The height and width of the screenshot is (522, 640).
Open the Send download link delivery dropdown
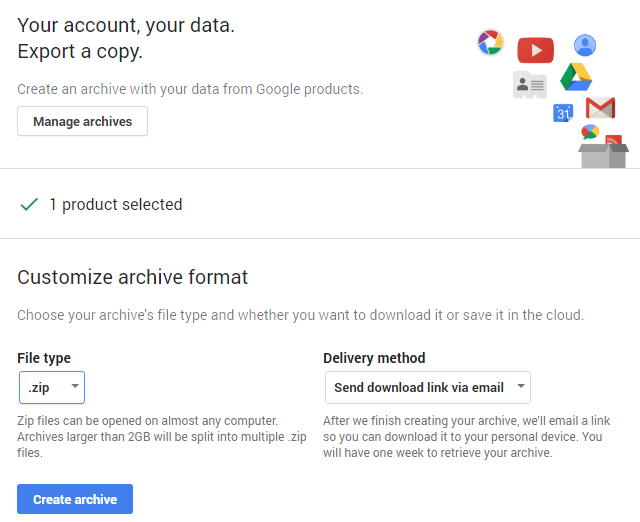coord(427,387)
